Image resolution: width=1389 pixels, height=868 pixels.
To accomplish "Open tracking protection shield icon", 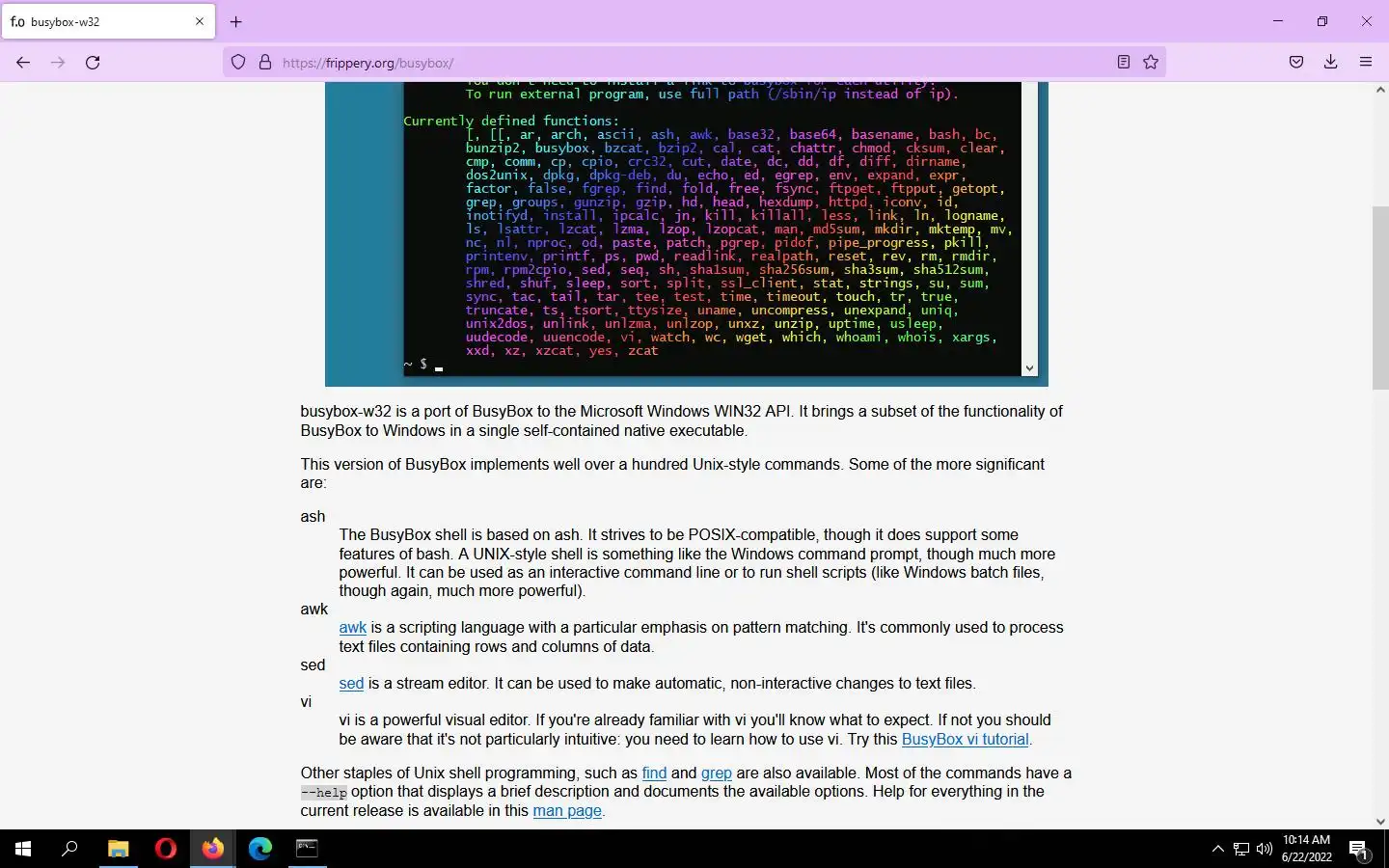I will pos(238,63).
